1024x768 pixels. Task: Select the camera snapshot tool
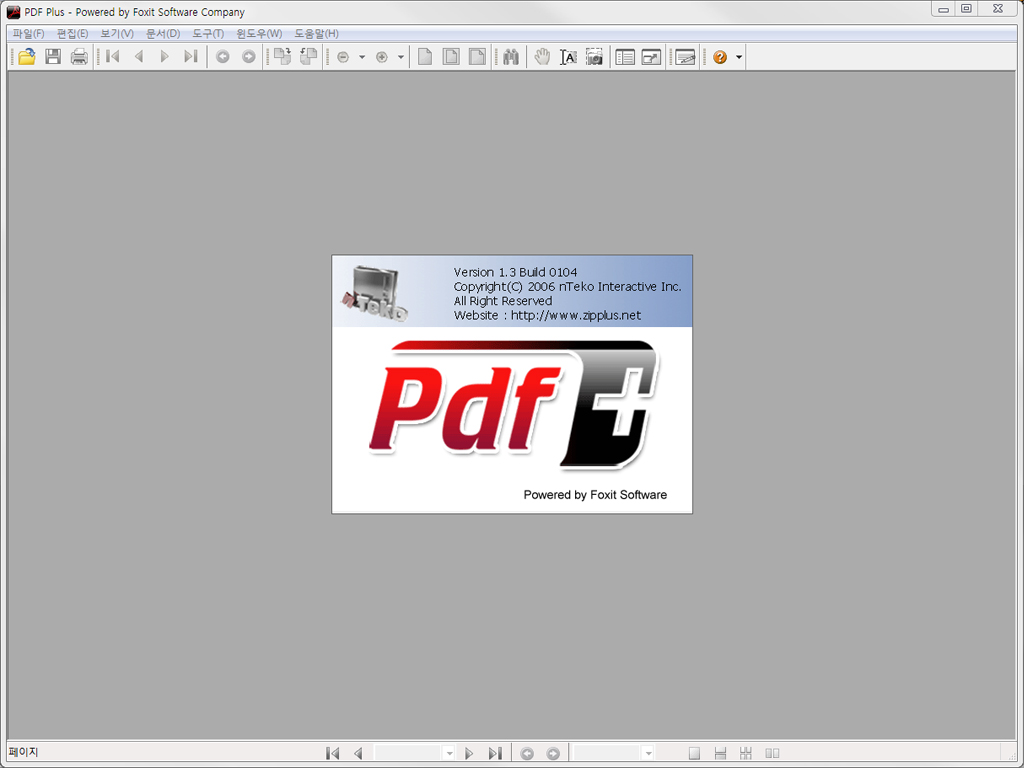(594, 57)
